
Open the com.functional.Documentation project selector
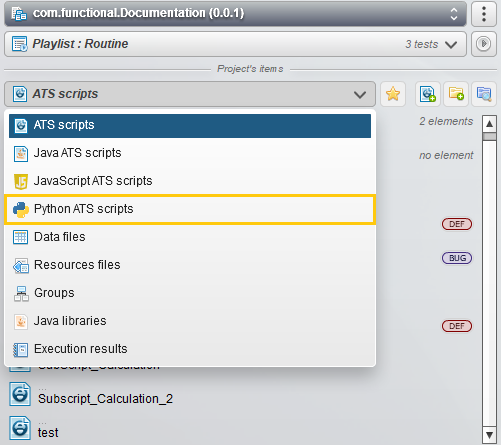[x=235, y=14]
